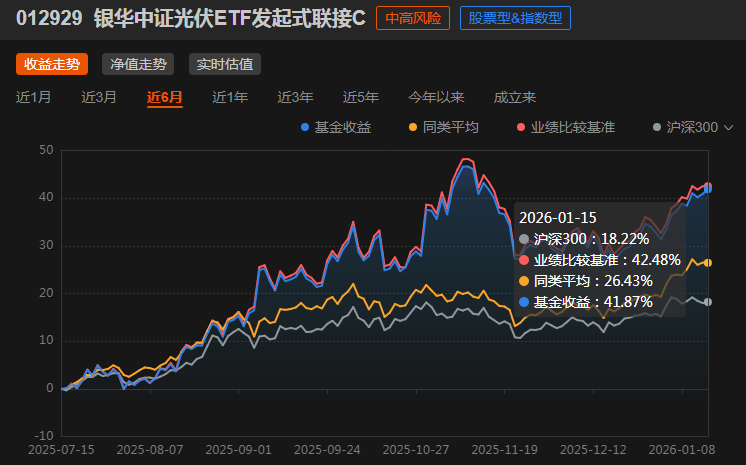This screenshot has width=746, height=465.
Task: Click the x-axis label 2025-09-24
Action: [x=327, y=450]
